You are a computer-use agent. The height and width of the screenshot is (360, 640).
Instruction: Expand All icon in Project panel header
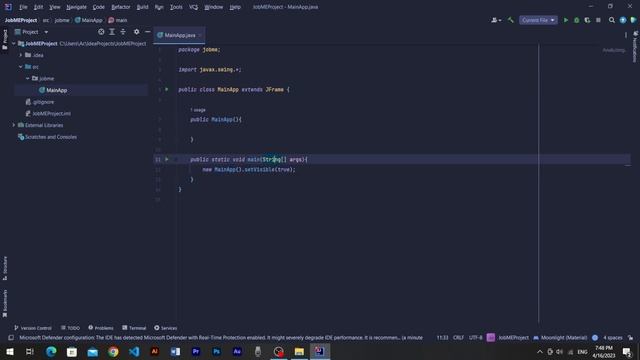click(x=112, y=32)
